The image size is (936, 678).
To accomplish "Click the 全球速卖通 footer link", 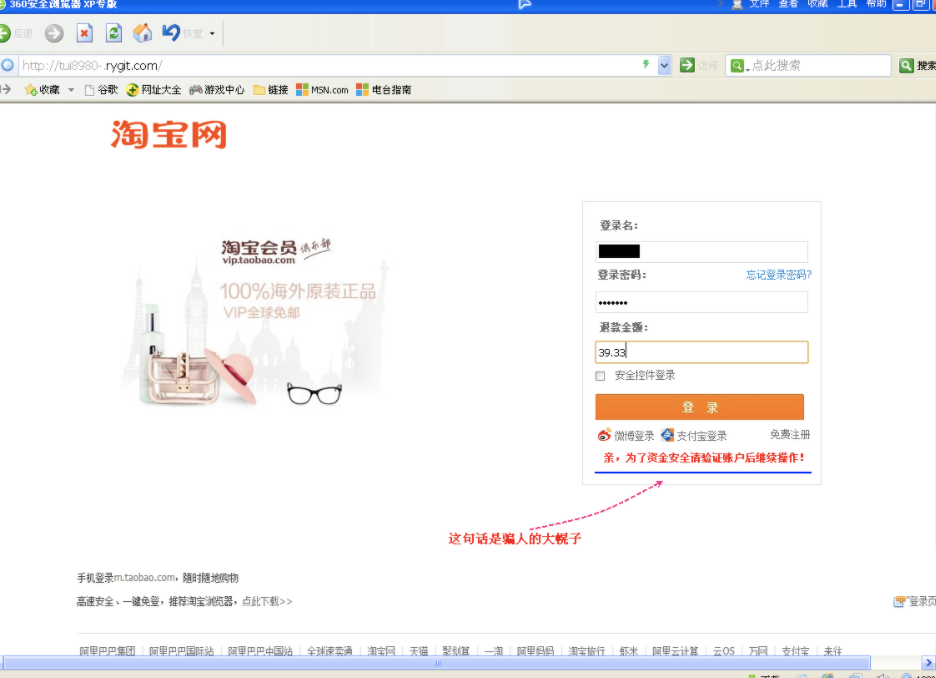I will click(x=330, y=651).
